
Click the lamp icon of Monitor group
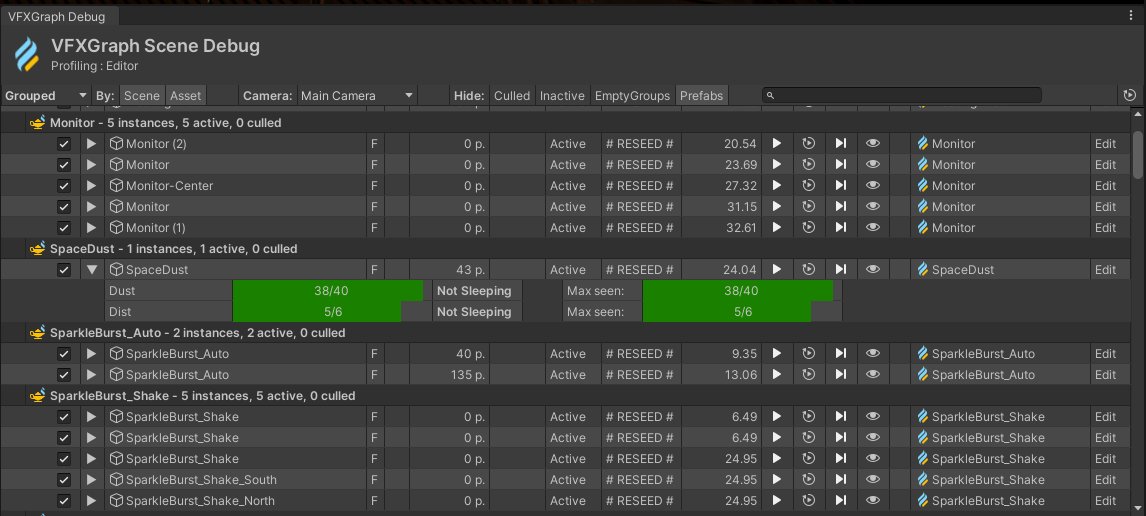click(x=37, y=123)
